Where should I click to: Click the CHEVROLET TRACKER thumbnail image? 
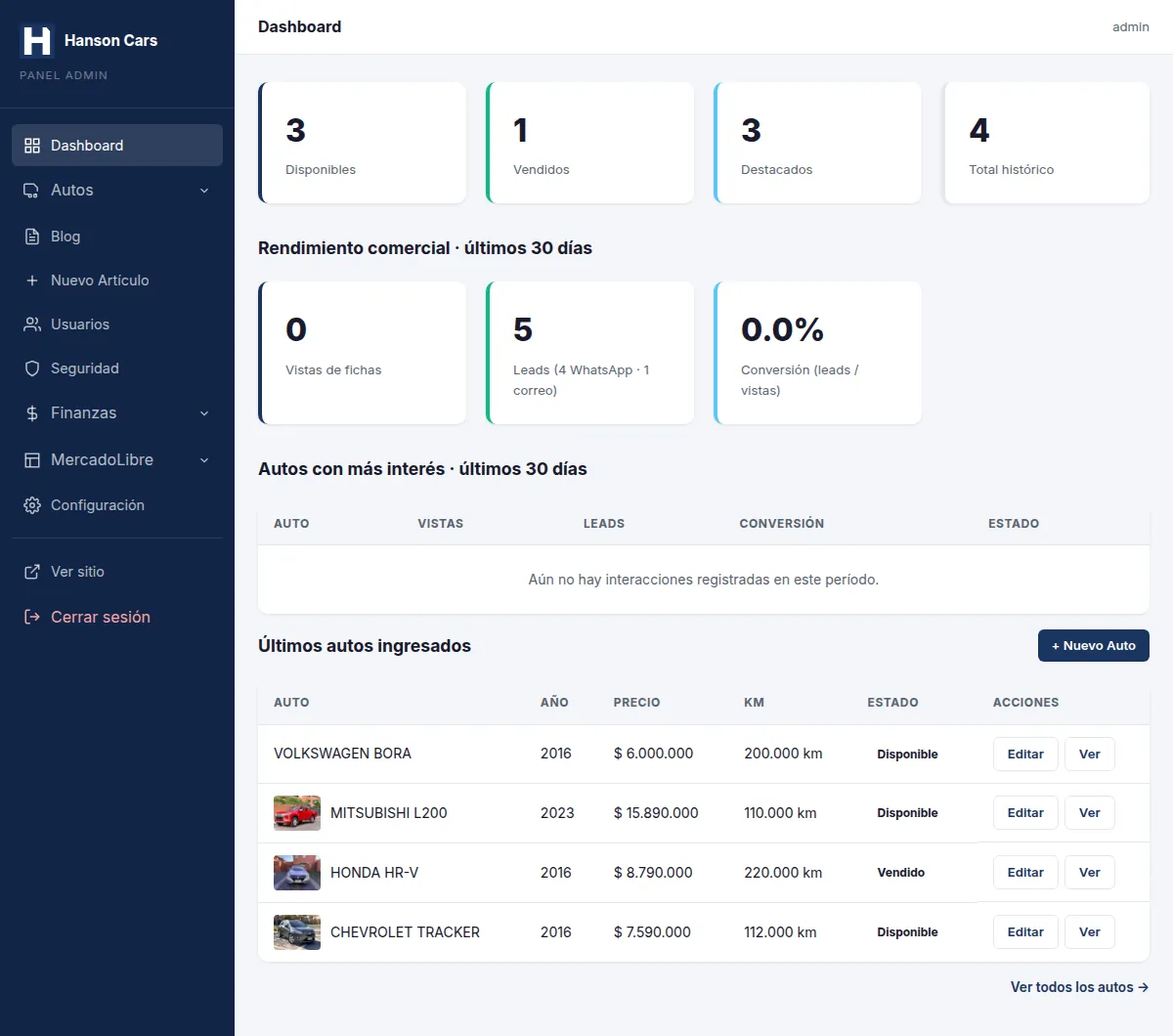pyautogui.click(x=297, y=932)
